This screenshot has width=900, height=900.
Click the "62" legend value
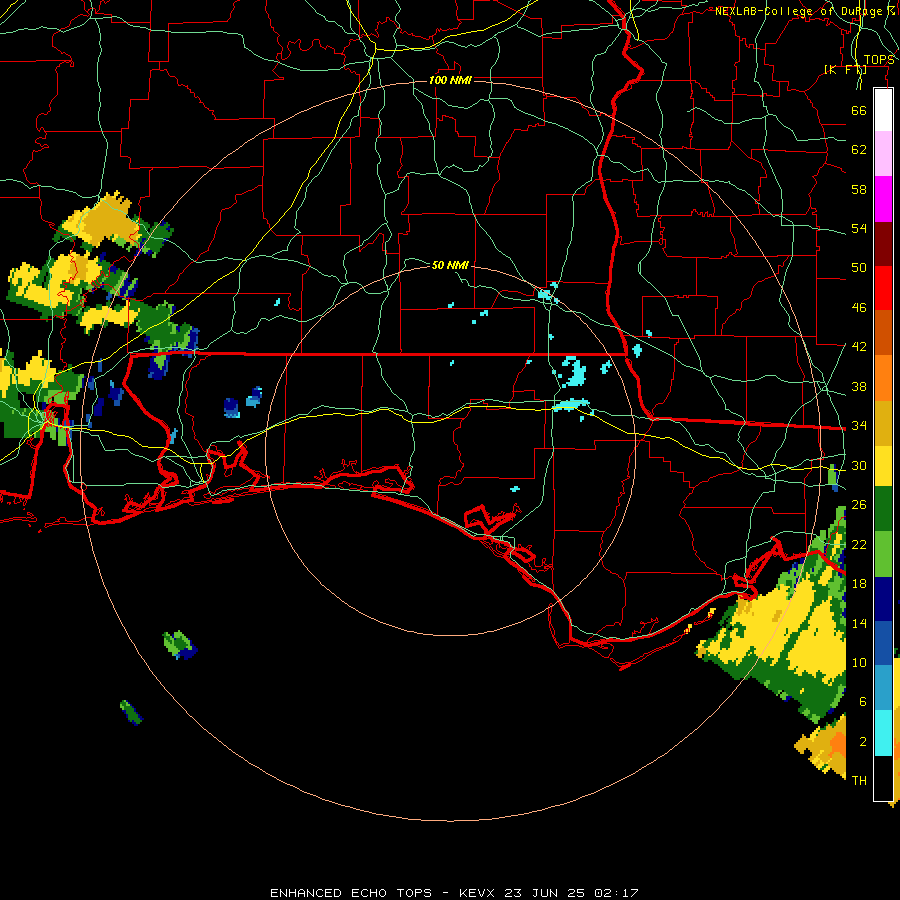click(859, 150)
